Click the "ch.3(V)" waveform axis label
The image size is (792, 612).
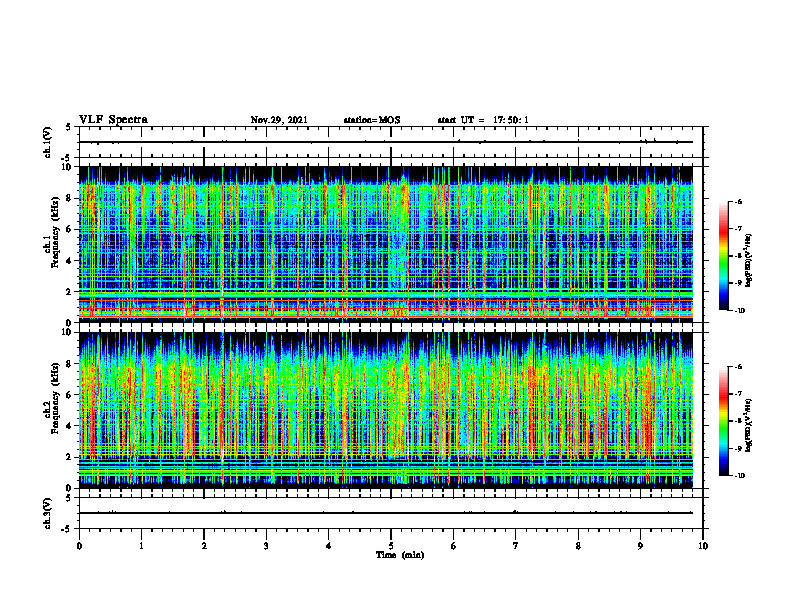(48, 513)
